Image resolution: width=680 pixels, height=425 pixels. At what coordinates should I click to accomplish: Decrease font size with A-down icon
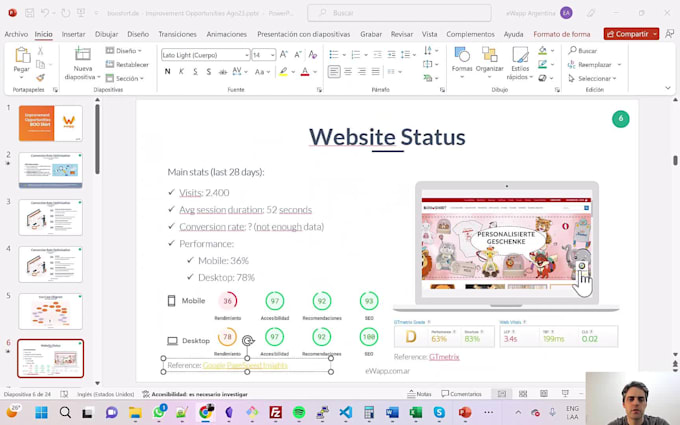[x=298, y=55]
